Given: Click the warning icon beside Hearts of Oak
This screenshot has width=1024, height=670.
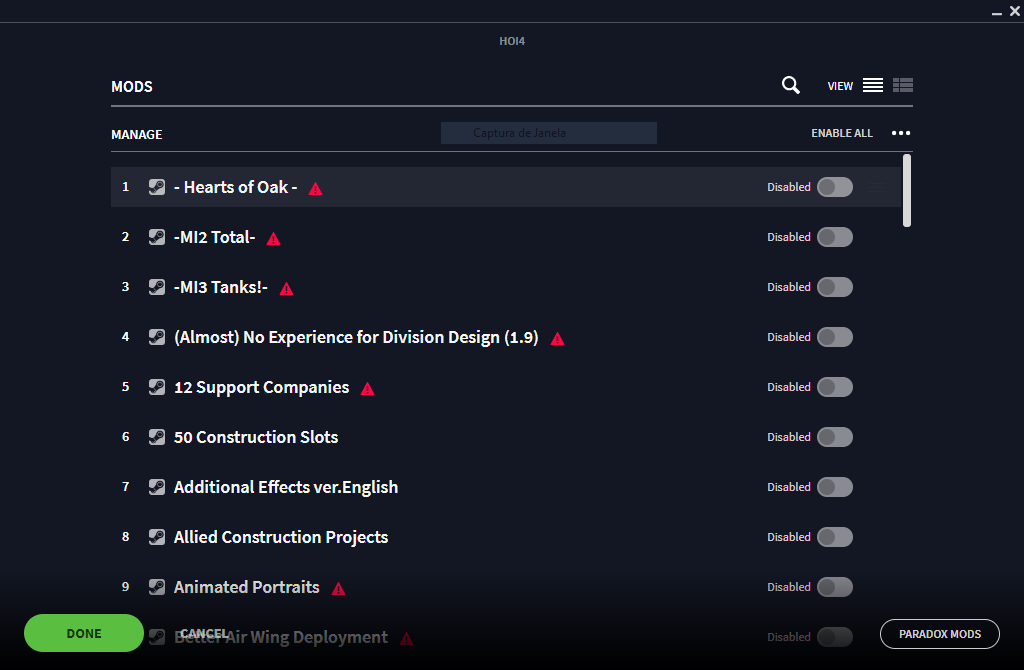Looking at the screenshot, I should click(x=316, y=188).
